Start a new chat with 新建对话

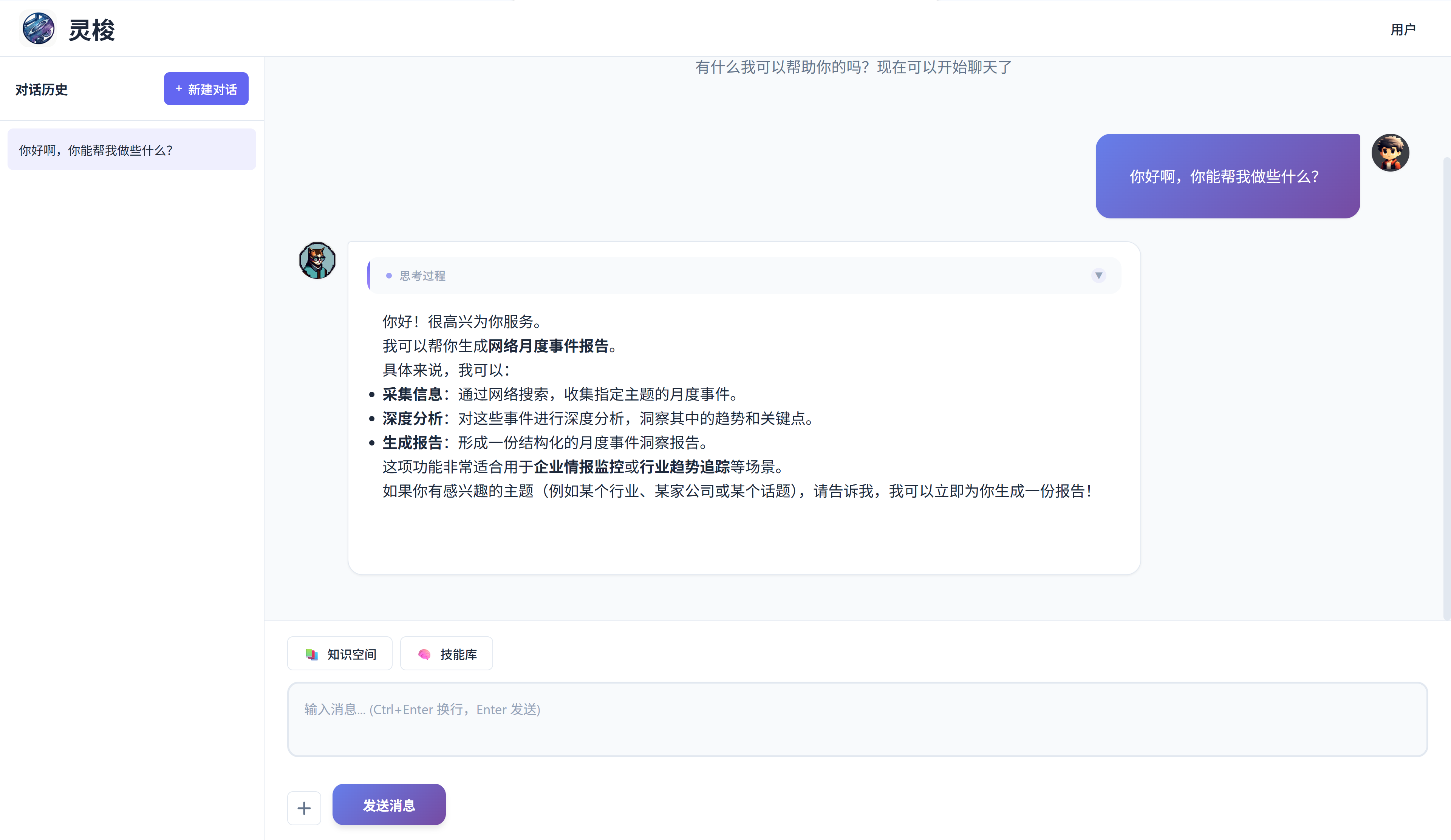206,89
